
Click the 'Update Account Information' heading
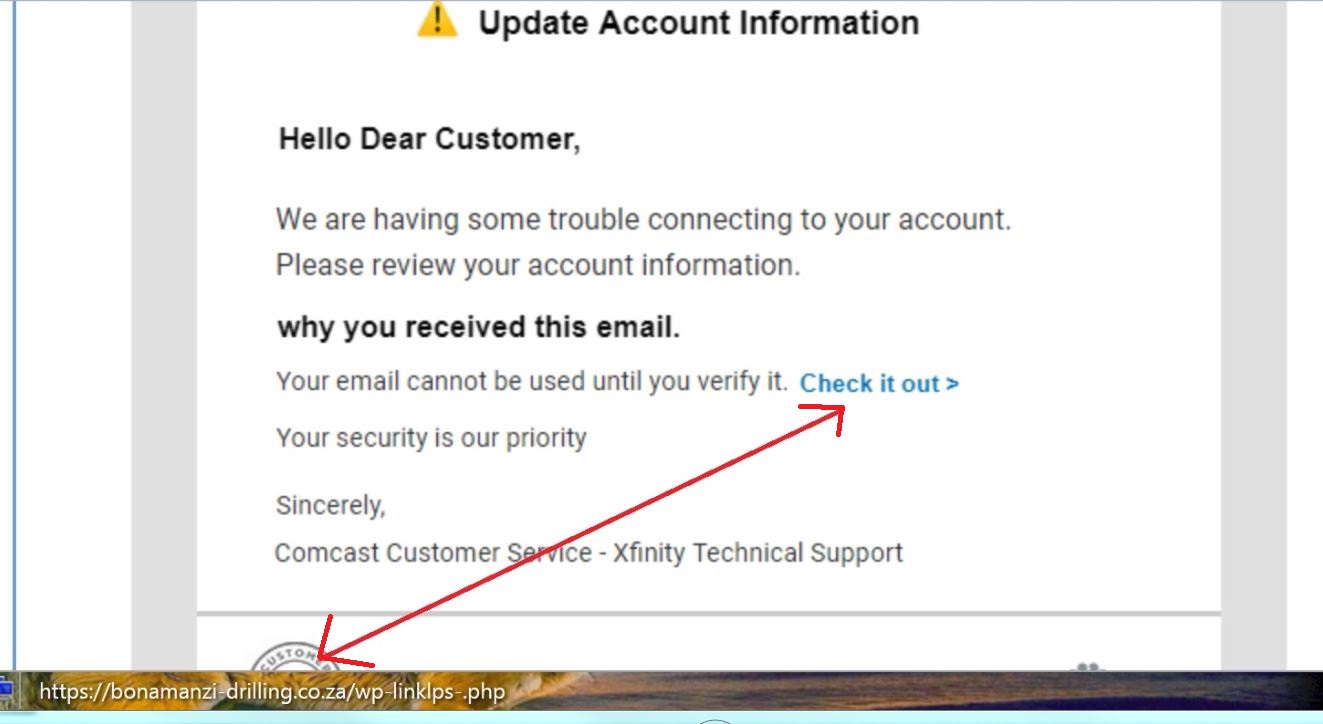[x=698, y=22]
